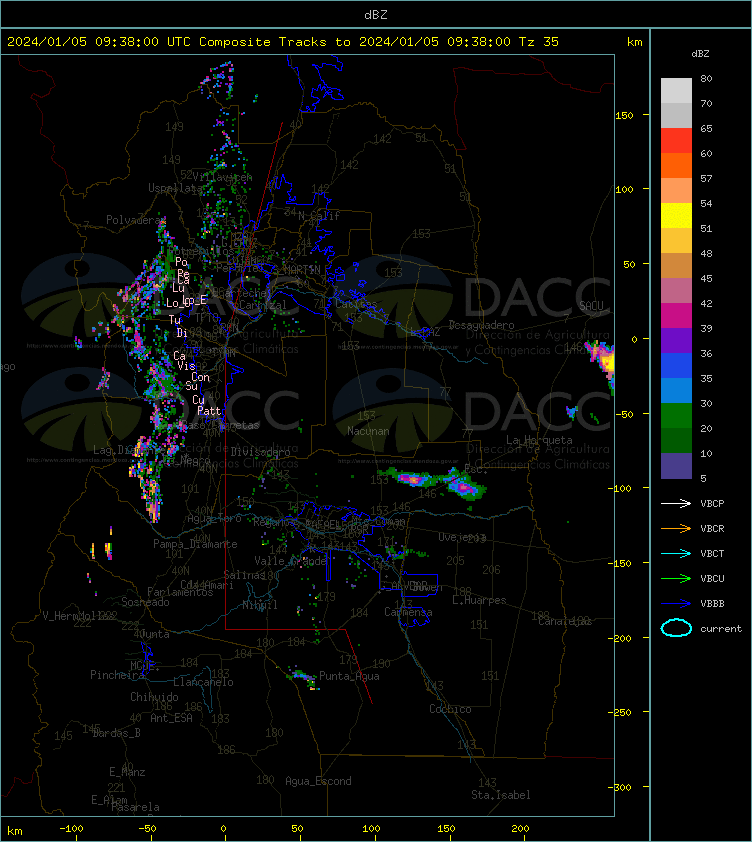The height and width of the screenshot is (842, 752).
Task: Click the legend value '54'
Action: click(706, 204)
